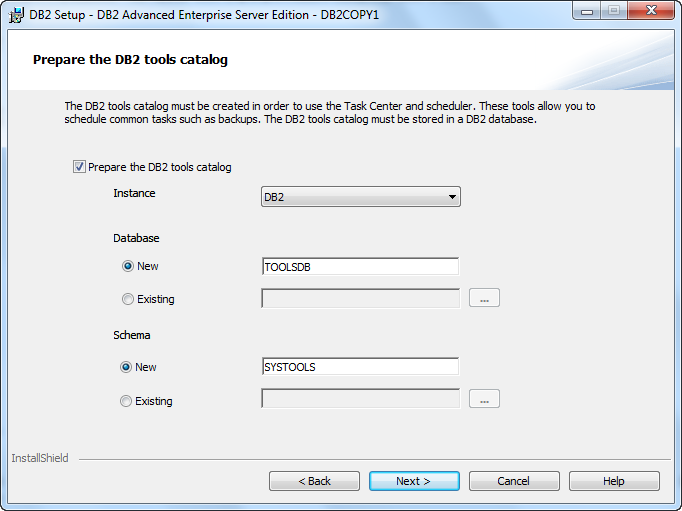Open Help for this setup page
682x511 pixels.
(614, 481)
